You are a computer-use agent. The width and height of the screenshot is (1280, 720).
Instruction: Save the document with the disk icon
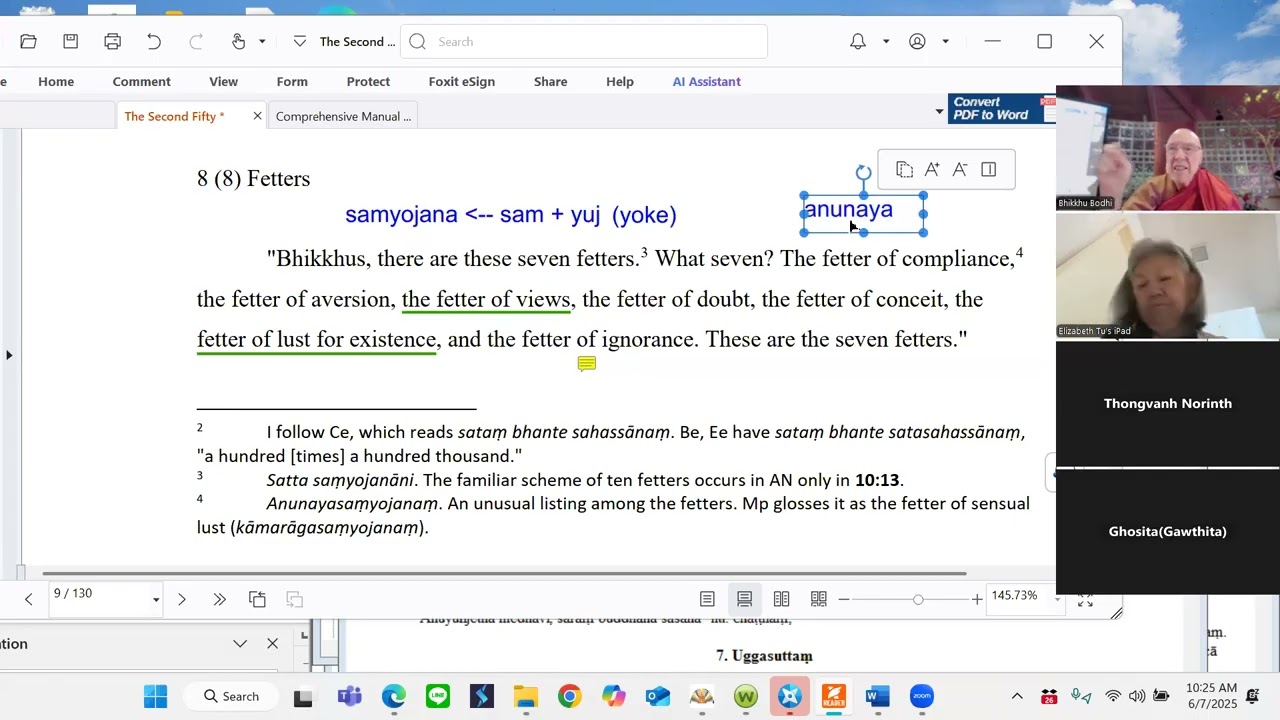pos(70,41)
